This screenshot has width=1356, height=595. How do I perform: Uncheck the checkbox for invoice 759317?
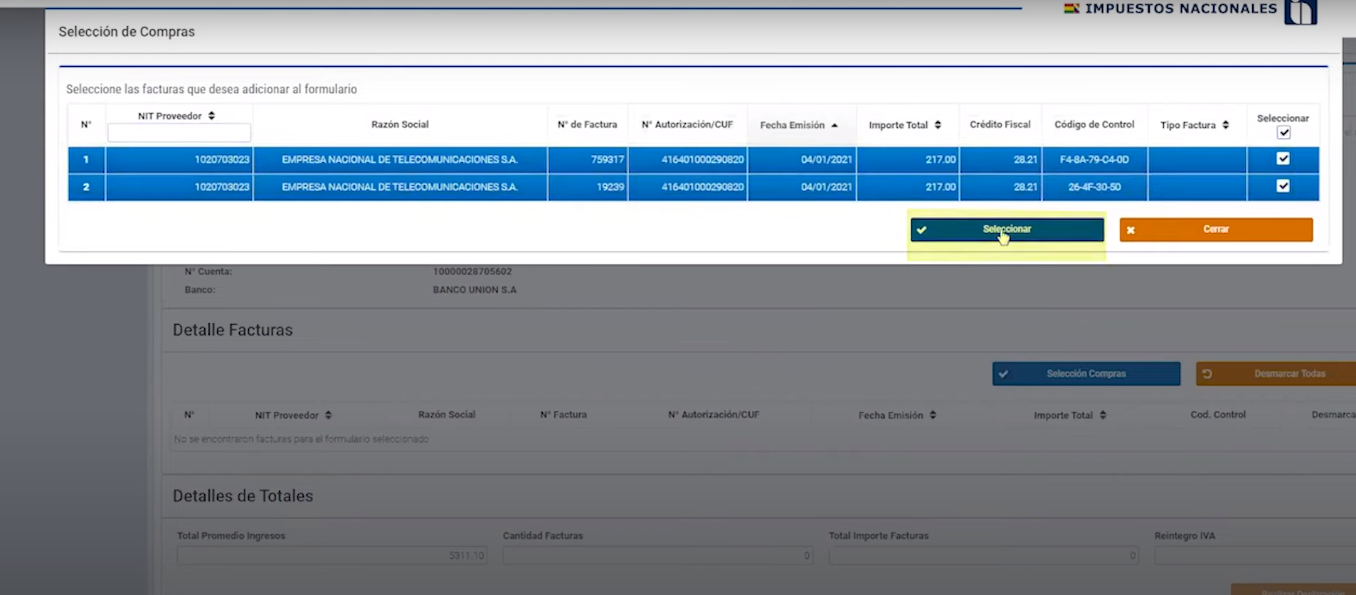point(1283,159)
